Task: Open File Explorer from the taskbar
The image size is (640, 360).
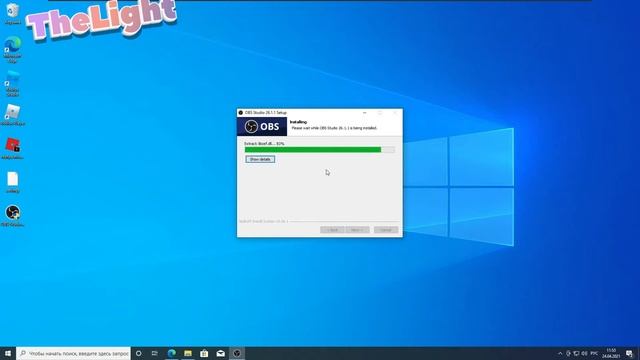Action: coord(188,353)
